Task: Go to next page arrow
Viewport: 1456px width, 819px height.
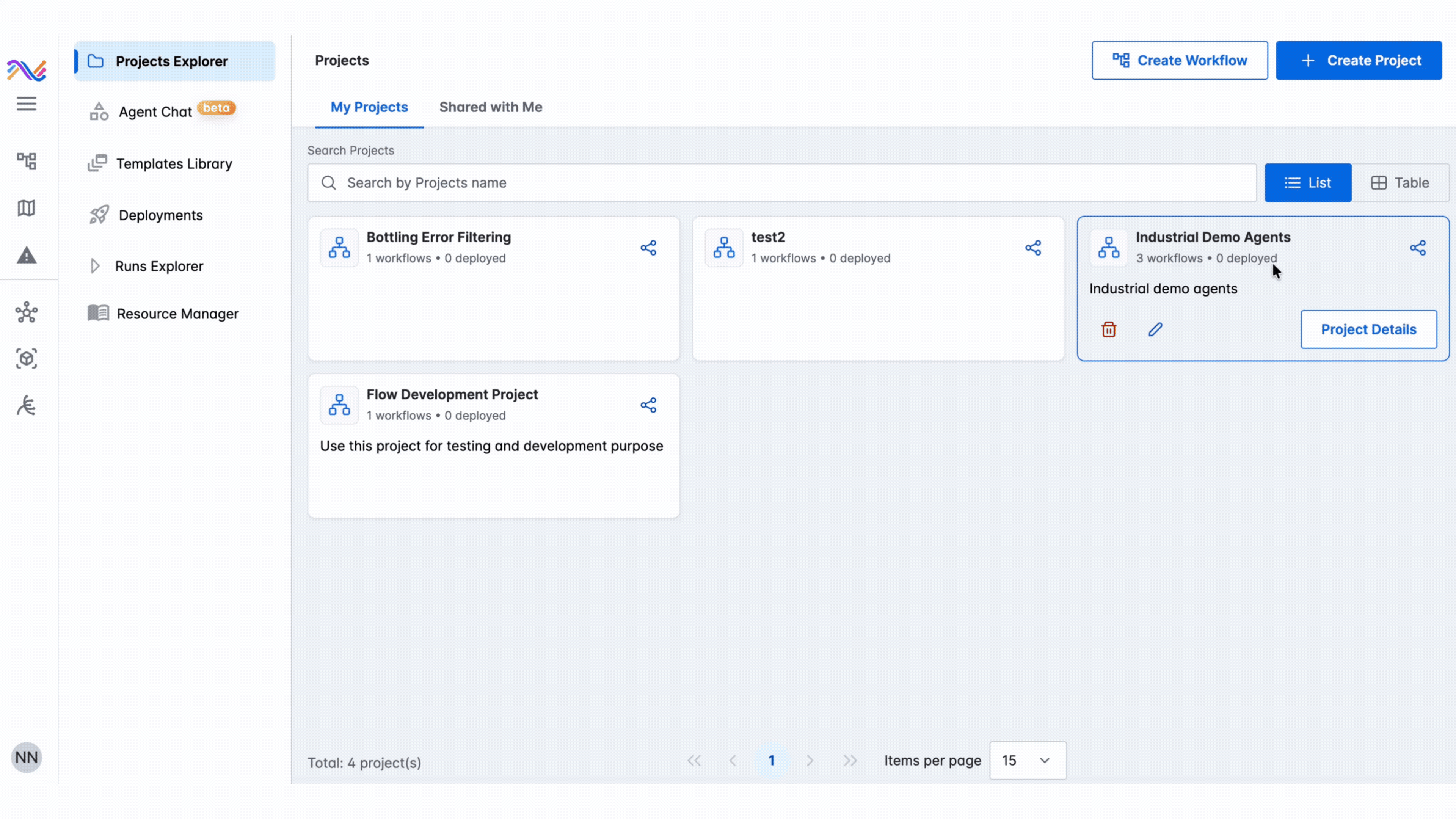Action: [x=810, y=761]
